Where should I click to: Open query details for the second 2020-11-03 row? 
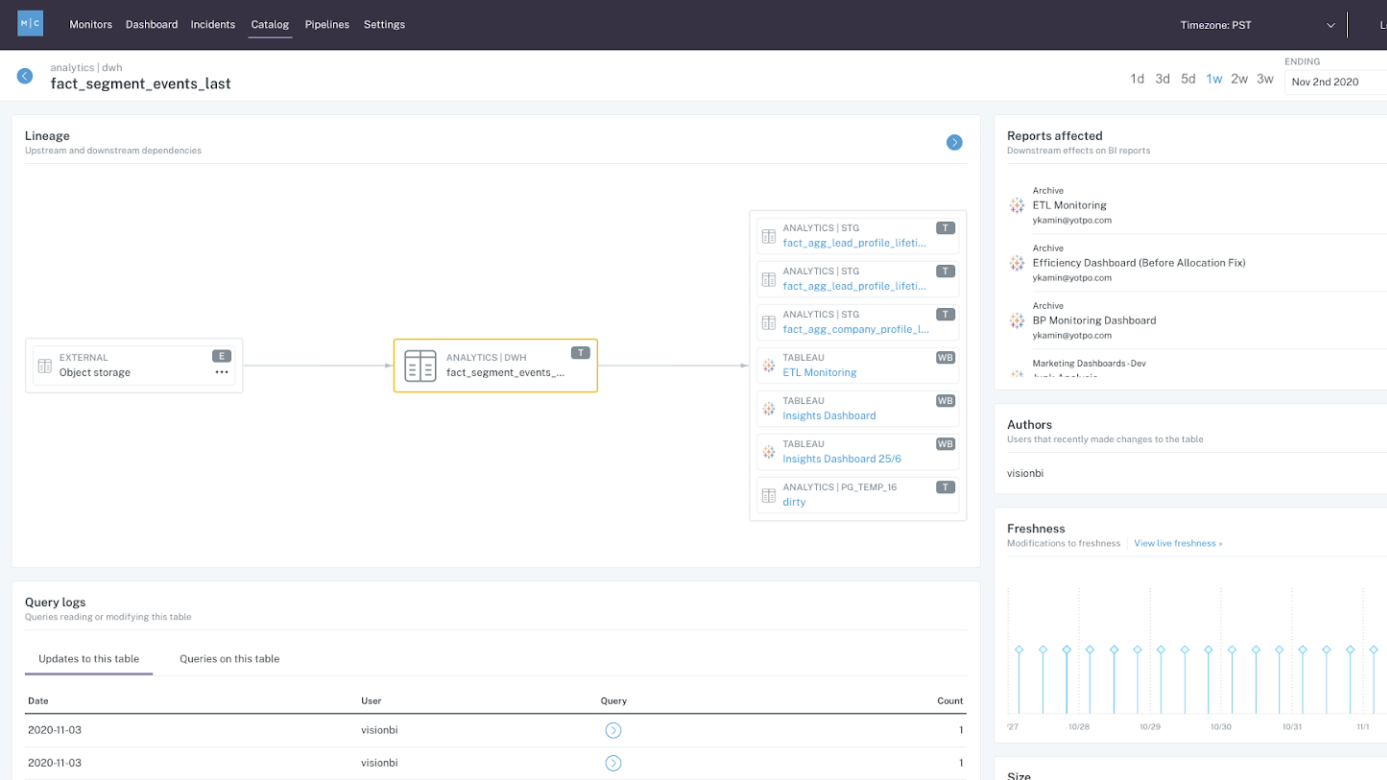click(613, 764)
